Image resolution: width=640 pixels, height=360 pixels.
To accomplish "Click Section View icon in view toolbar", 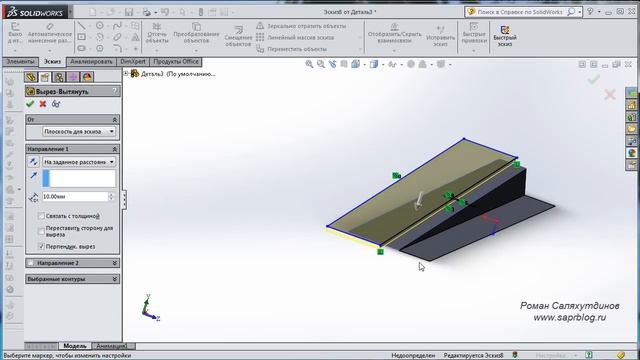I will point(344,64).
